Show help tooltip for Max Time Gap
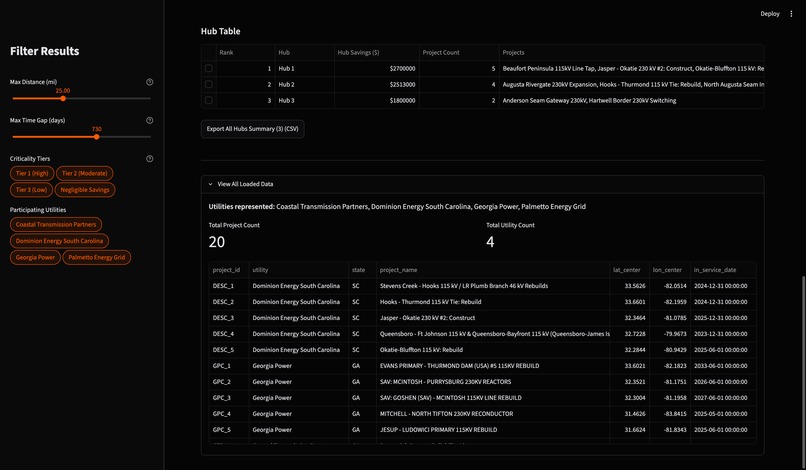 click(x=150, y=120)
